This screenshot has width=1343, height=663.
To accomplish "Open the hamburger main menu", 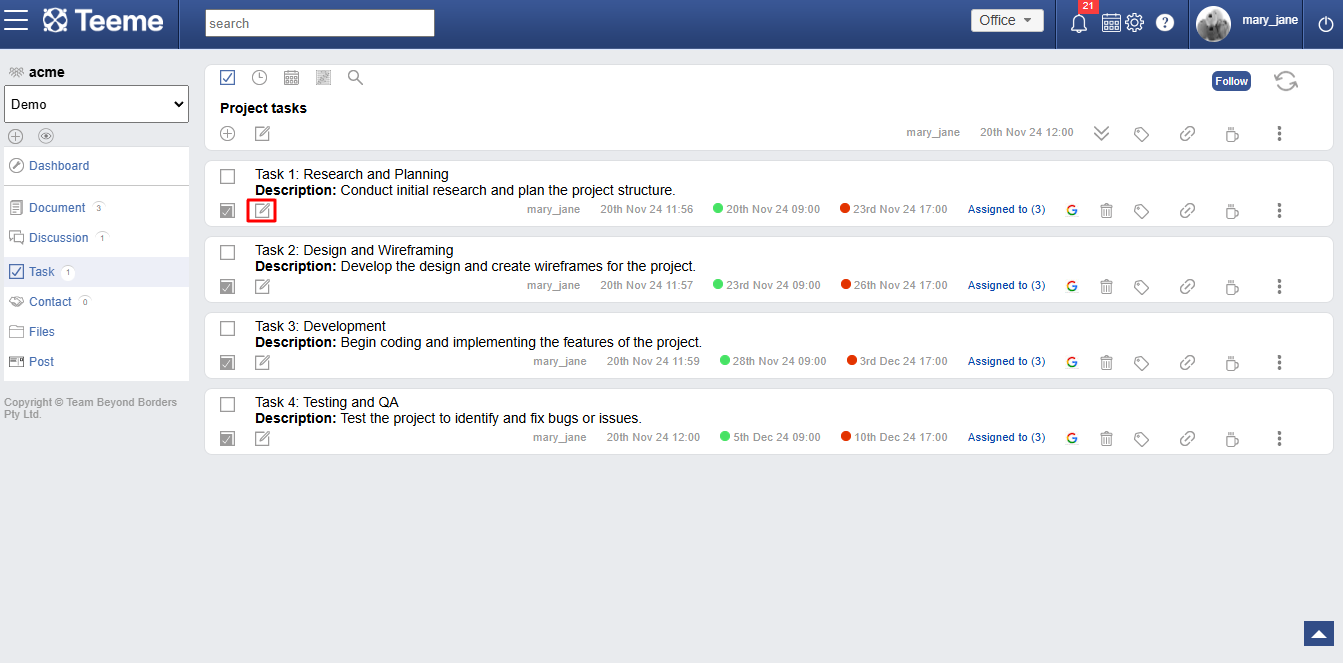I will tap(16, 20).
